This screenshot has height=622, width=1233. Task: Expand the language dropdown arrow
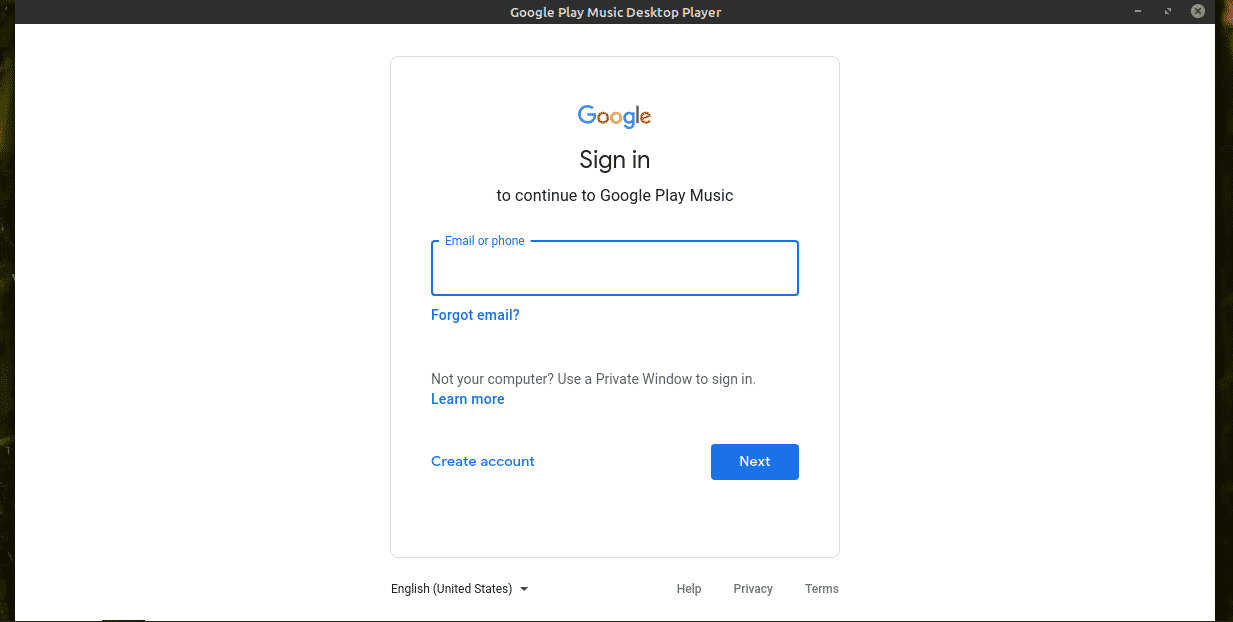[x=524, y=589]
